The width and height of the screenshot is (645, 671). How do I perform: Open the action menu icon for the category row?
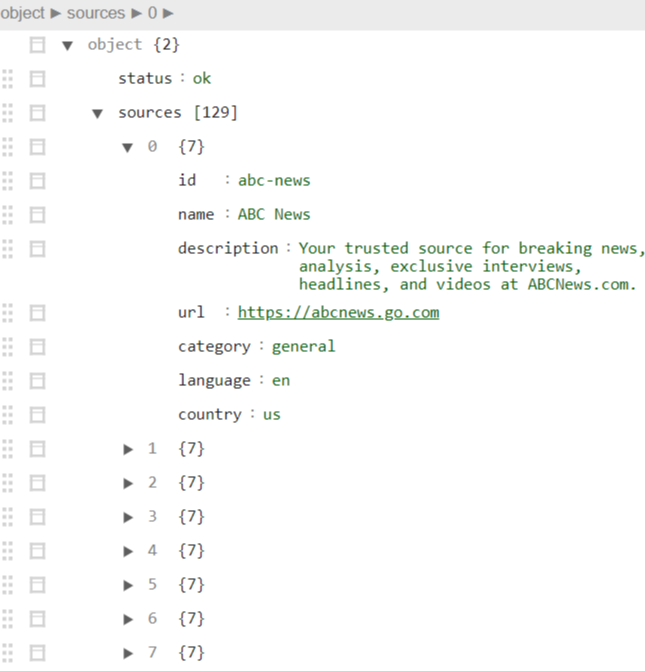pyautogui.click(x=37, y=347)
